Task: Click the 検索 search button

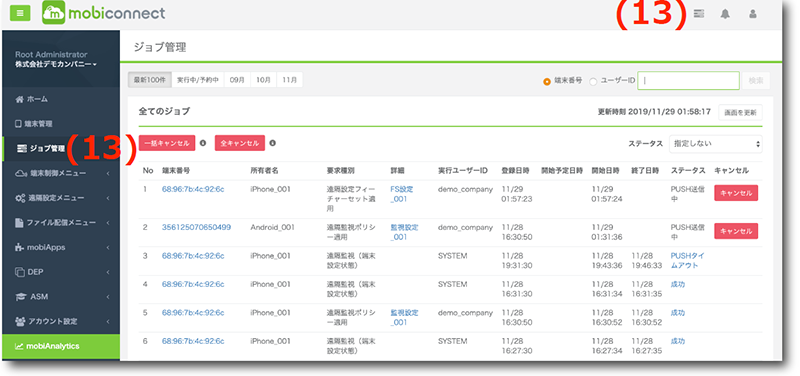Action: click(756, 81)
